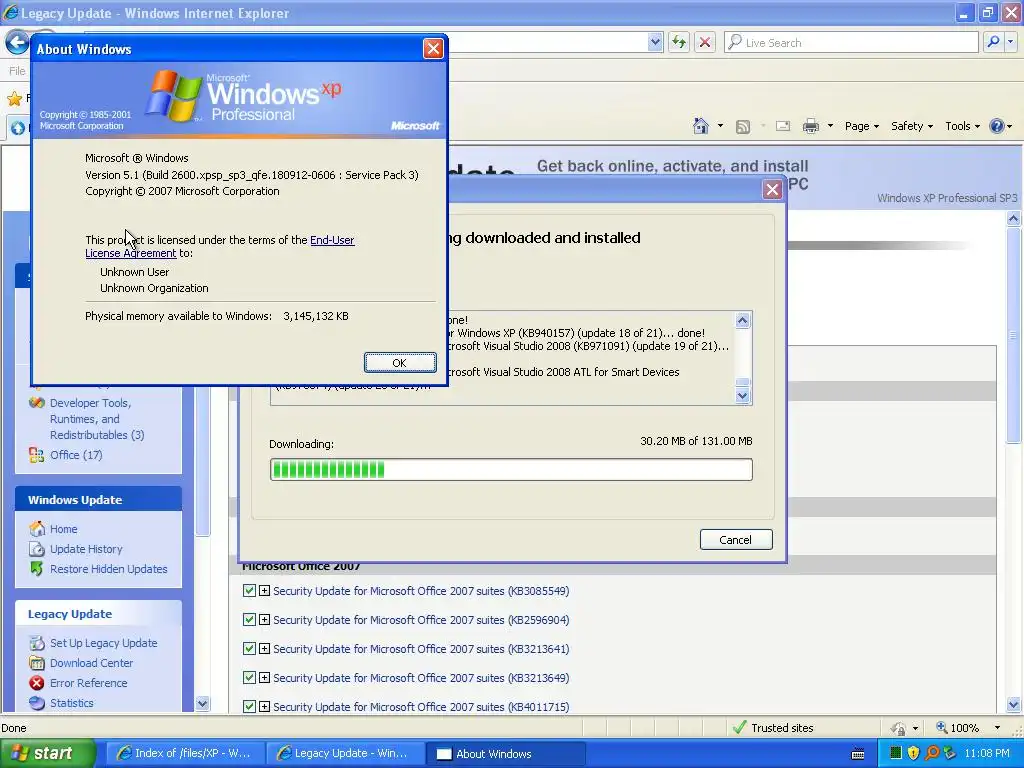Click the Favorites star icon
The height and width of the screenshot is (768, 1024).
[14, 99]
